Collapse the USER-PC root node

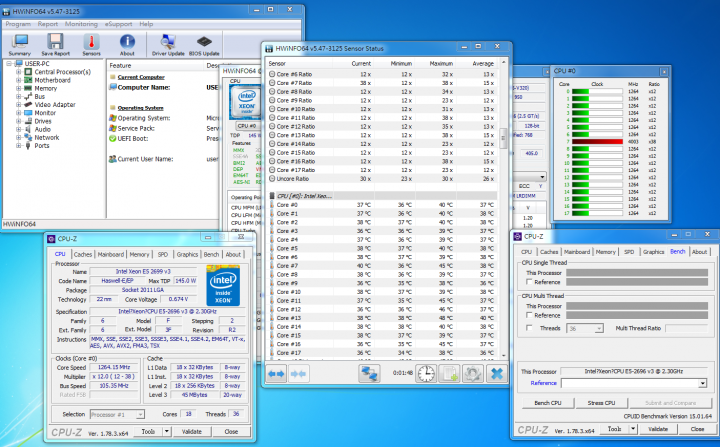click(9, 63)
